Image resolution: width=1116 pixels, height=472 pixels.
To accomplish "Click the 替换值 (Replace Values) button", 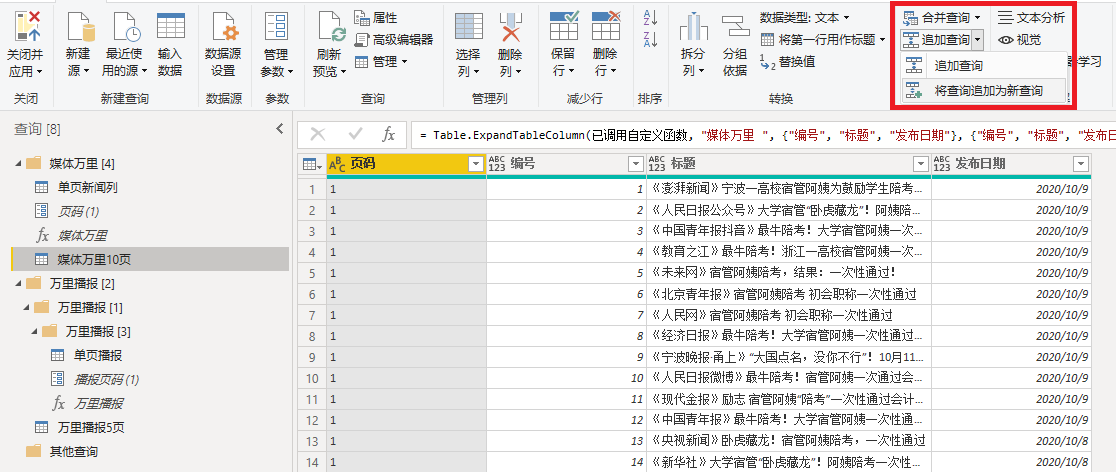I will [788, 61].
